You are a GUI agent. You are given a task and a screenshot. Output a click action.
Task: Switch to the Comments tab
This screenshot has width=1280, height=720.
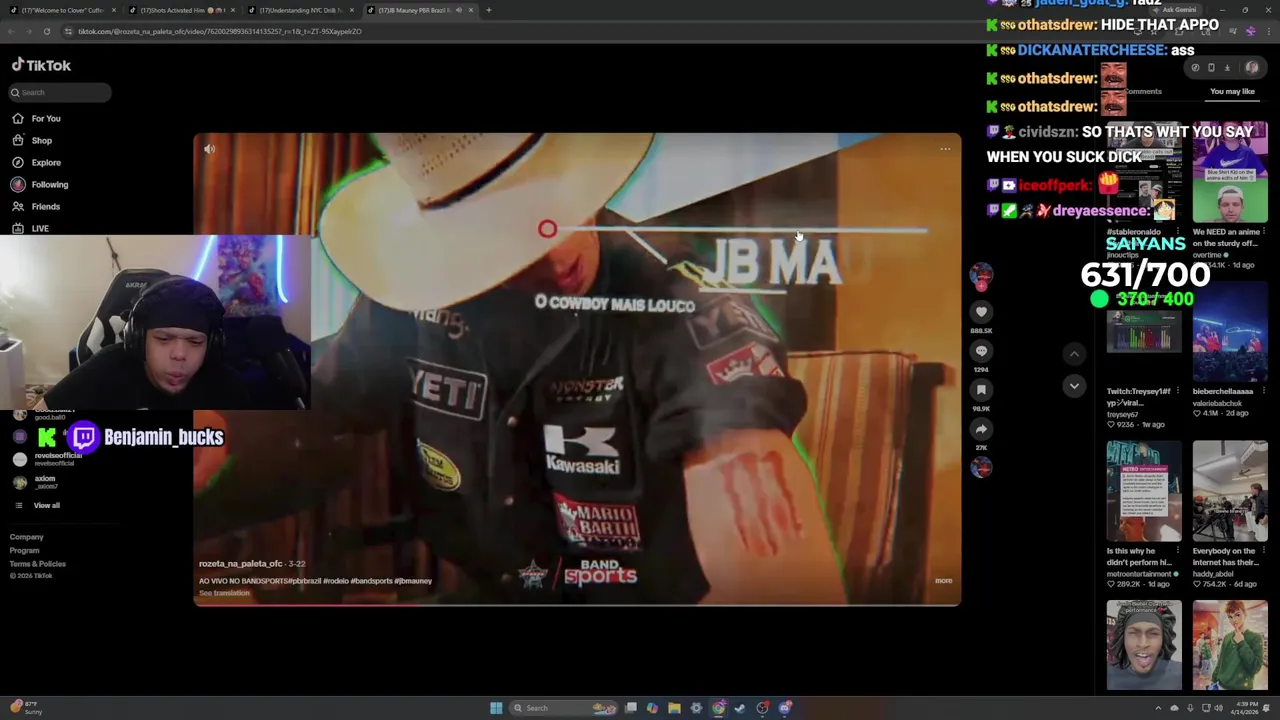tap(1142, 91)
